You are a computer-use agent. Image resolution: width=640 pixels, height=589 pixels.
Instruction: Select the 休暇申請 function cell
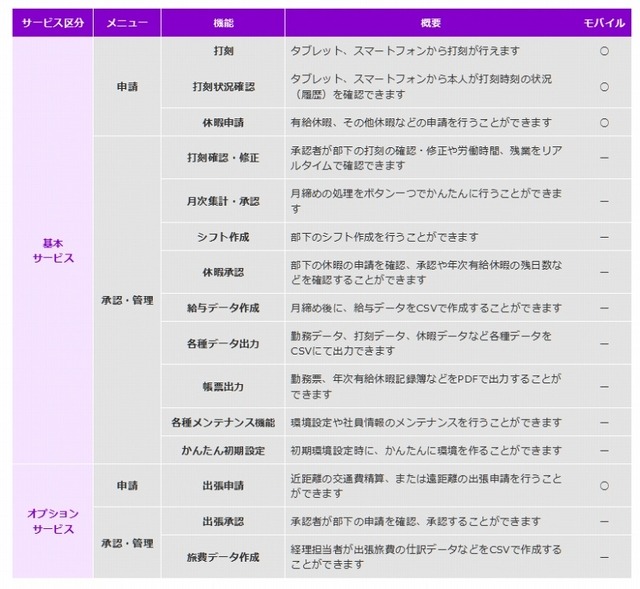223,122
